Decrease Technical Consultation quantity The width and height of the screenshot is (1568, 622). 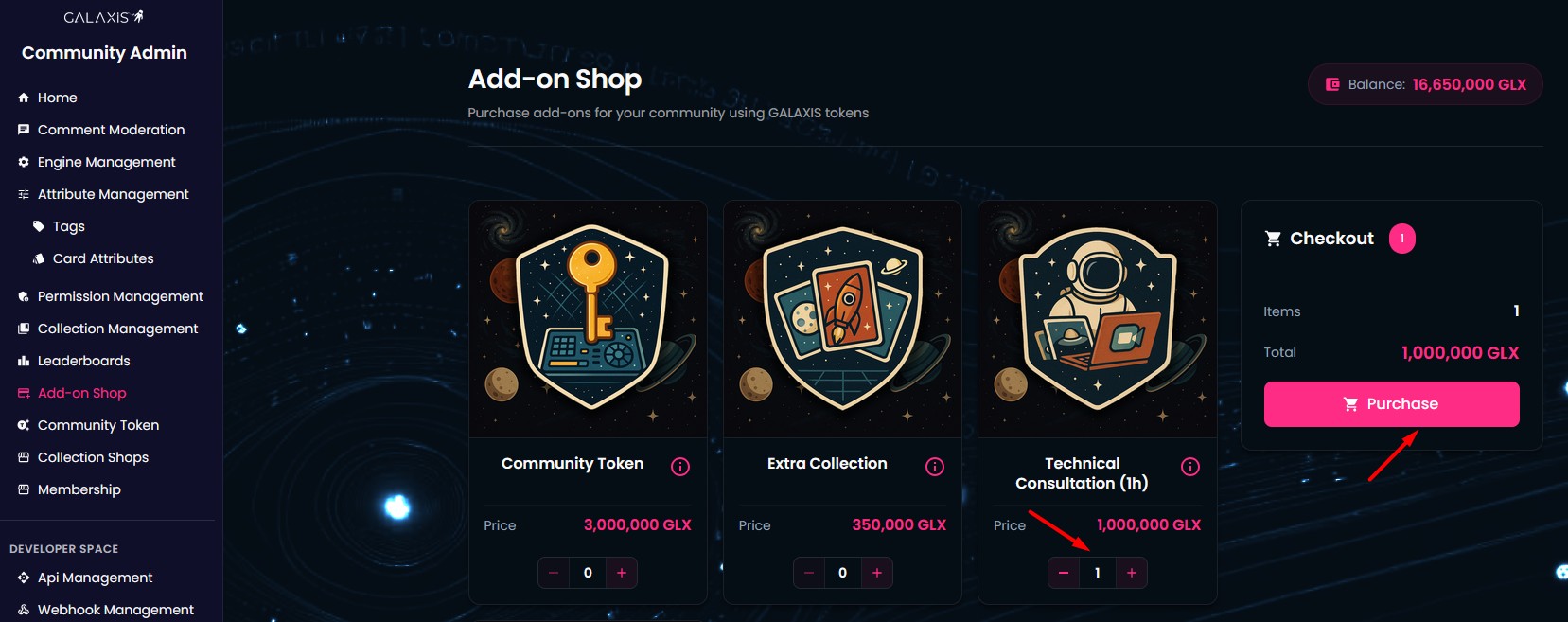[1064, 573]
